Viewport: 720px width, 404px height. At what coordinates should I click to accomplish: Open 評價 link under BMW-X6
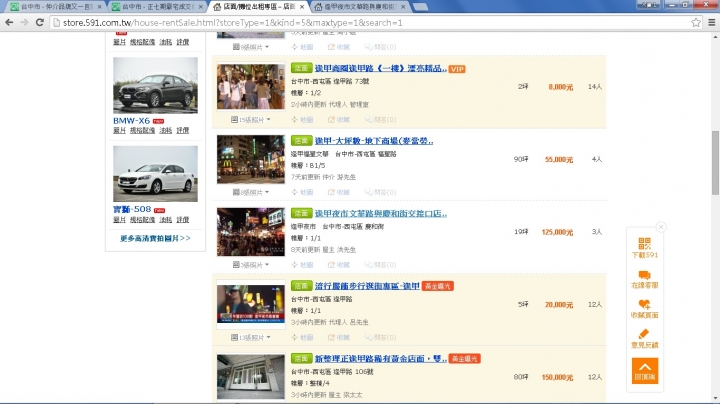pyautogui.click(x=183, y=130)
